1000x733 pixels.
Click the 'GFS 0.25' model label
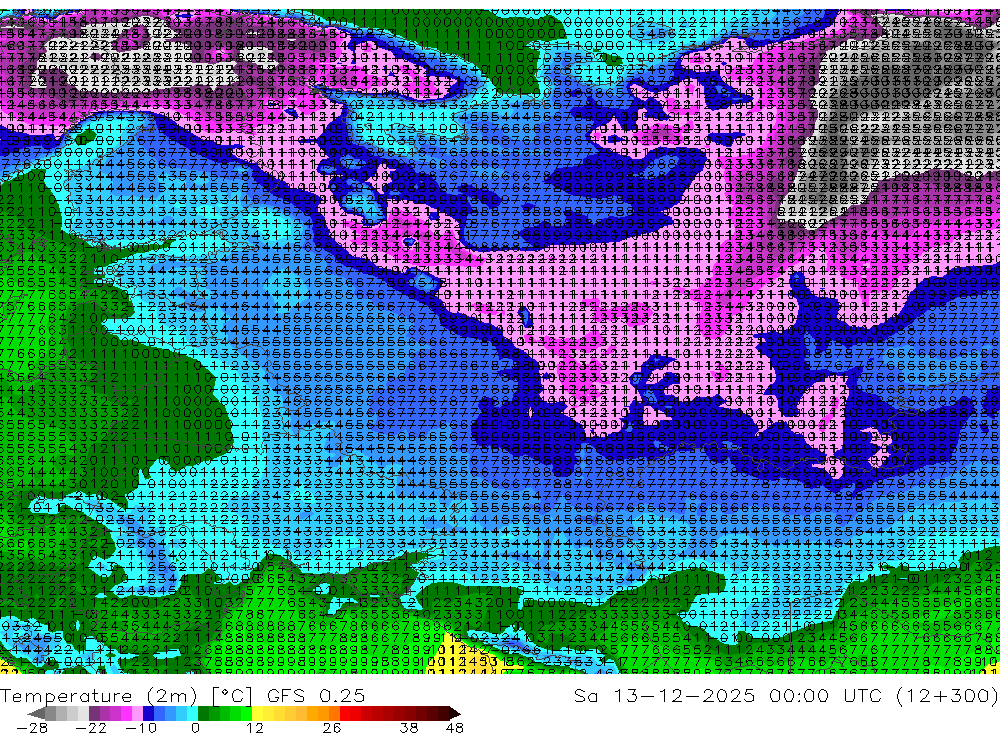(x=316, y=695)
